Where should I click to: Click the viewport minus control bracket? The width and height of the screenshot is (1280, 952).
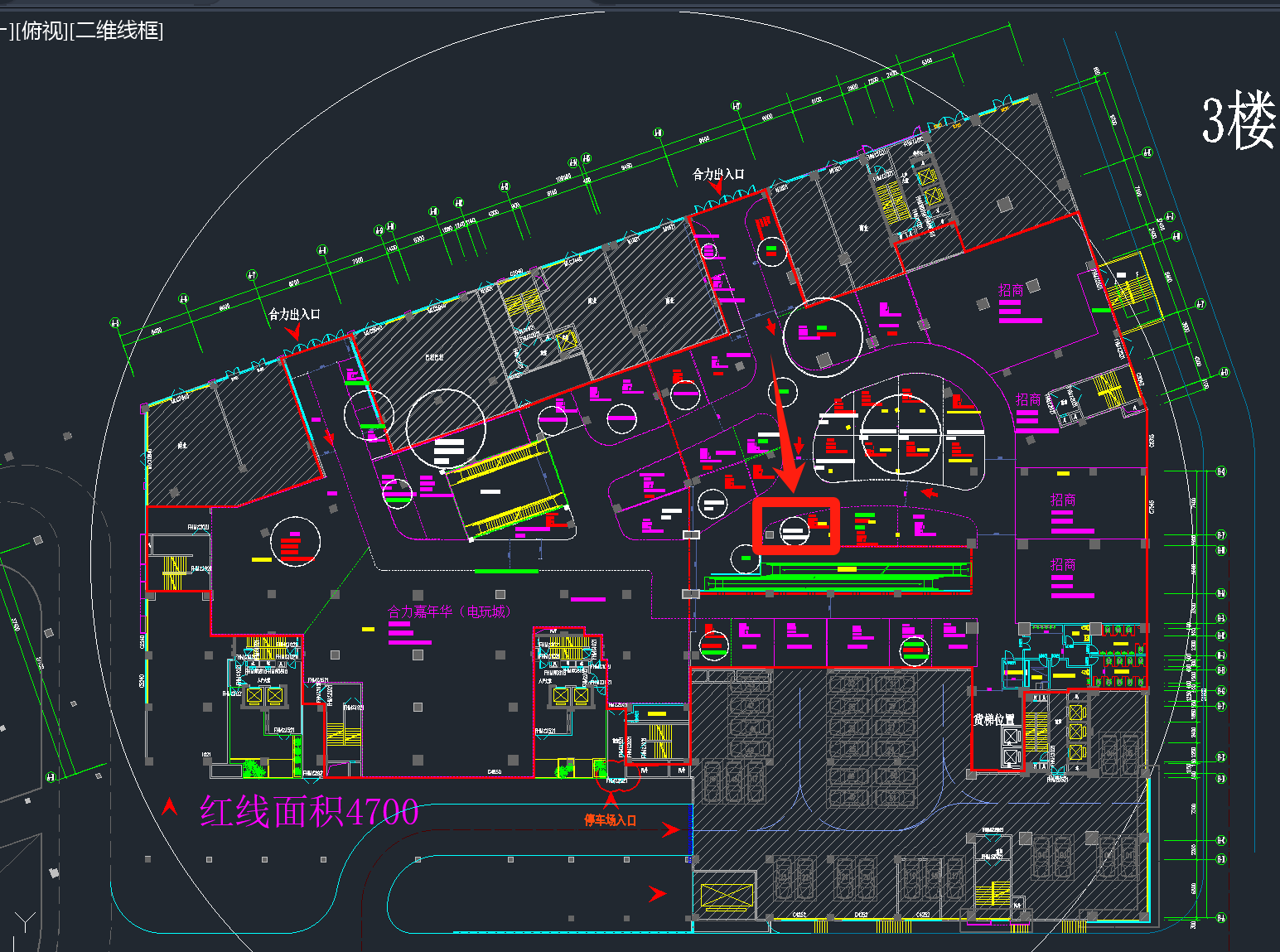click(x=4, y=31)
